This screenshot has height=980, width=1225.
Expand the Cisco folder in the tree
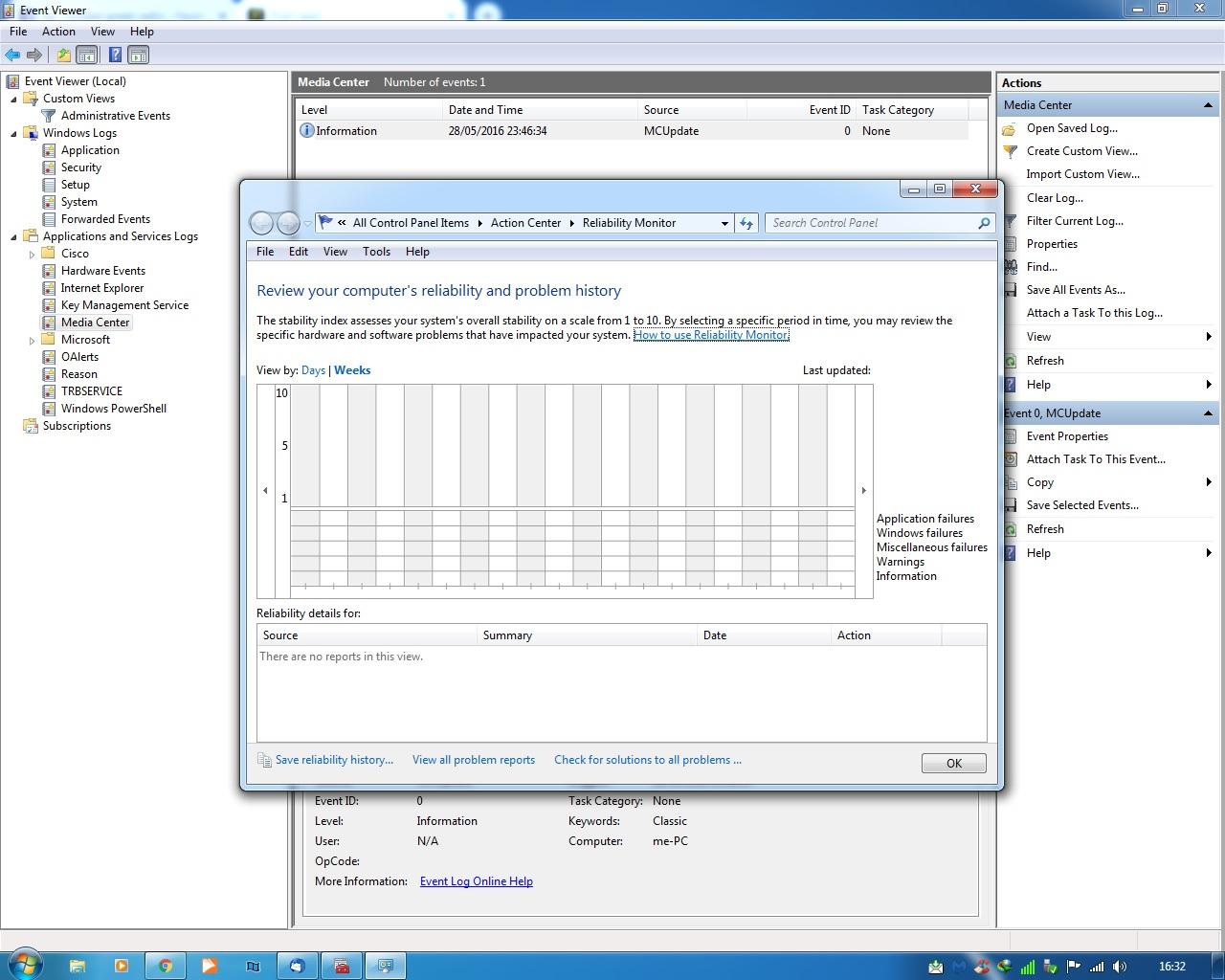tap(32, 254)
